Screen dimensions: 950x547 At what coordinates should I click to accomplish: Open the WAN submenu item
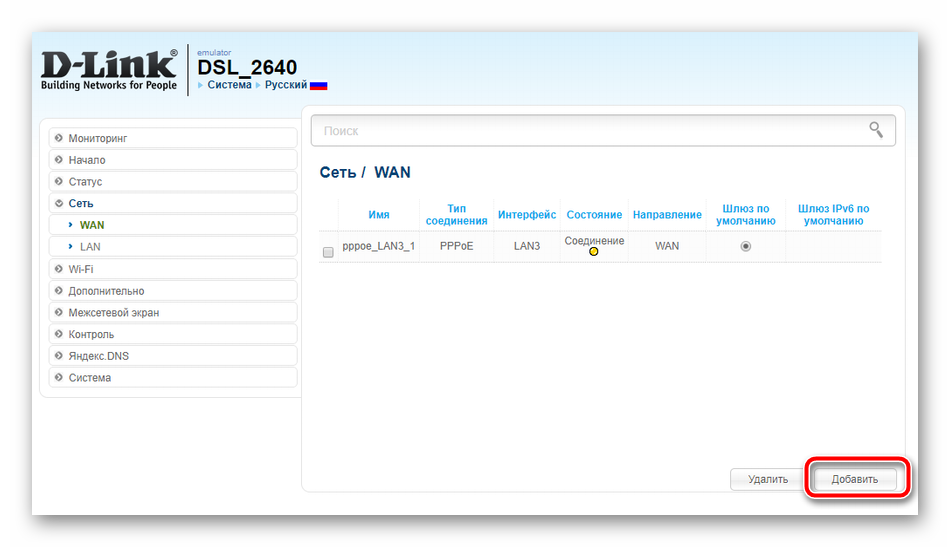[x=173, y=225]
